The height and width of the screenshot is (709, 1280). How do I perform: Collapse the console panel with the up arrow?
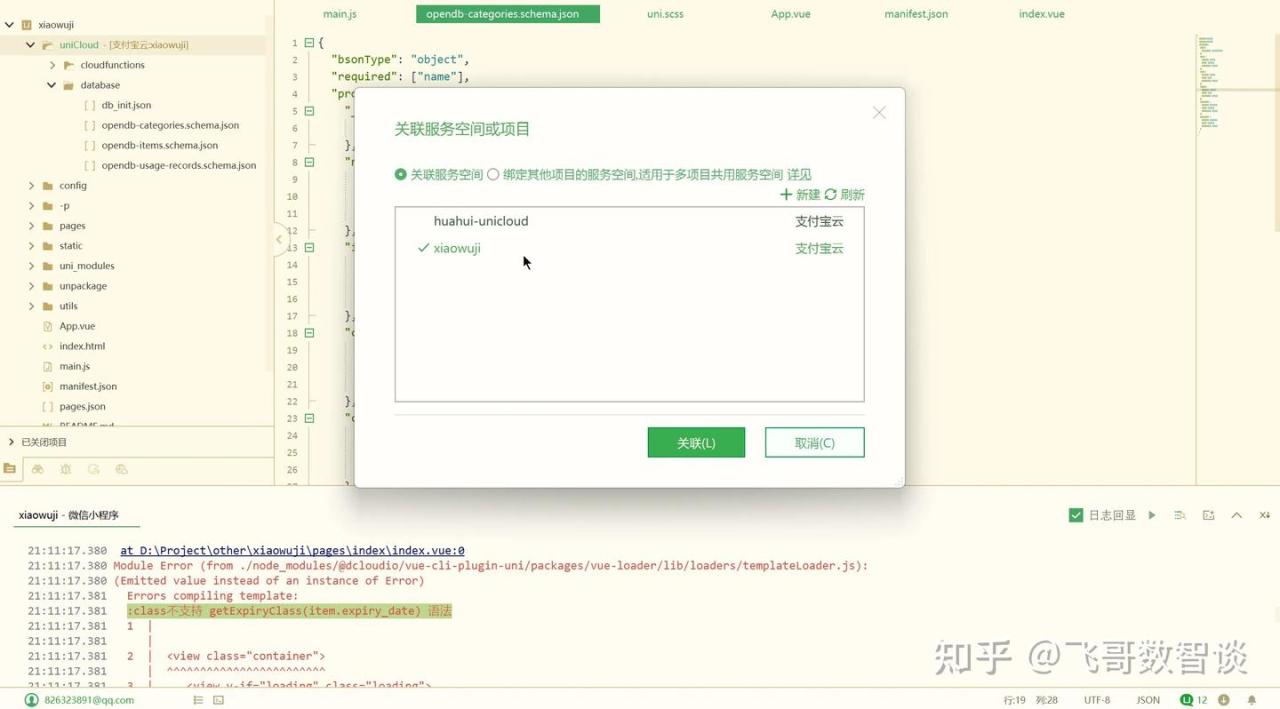[1236, 515]
